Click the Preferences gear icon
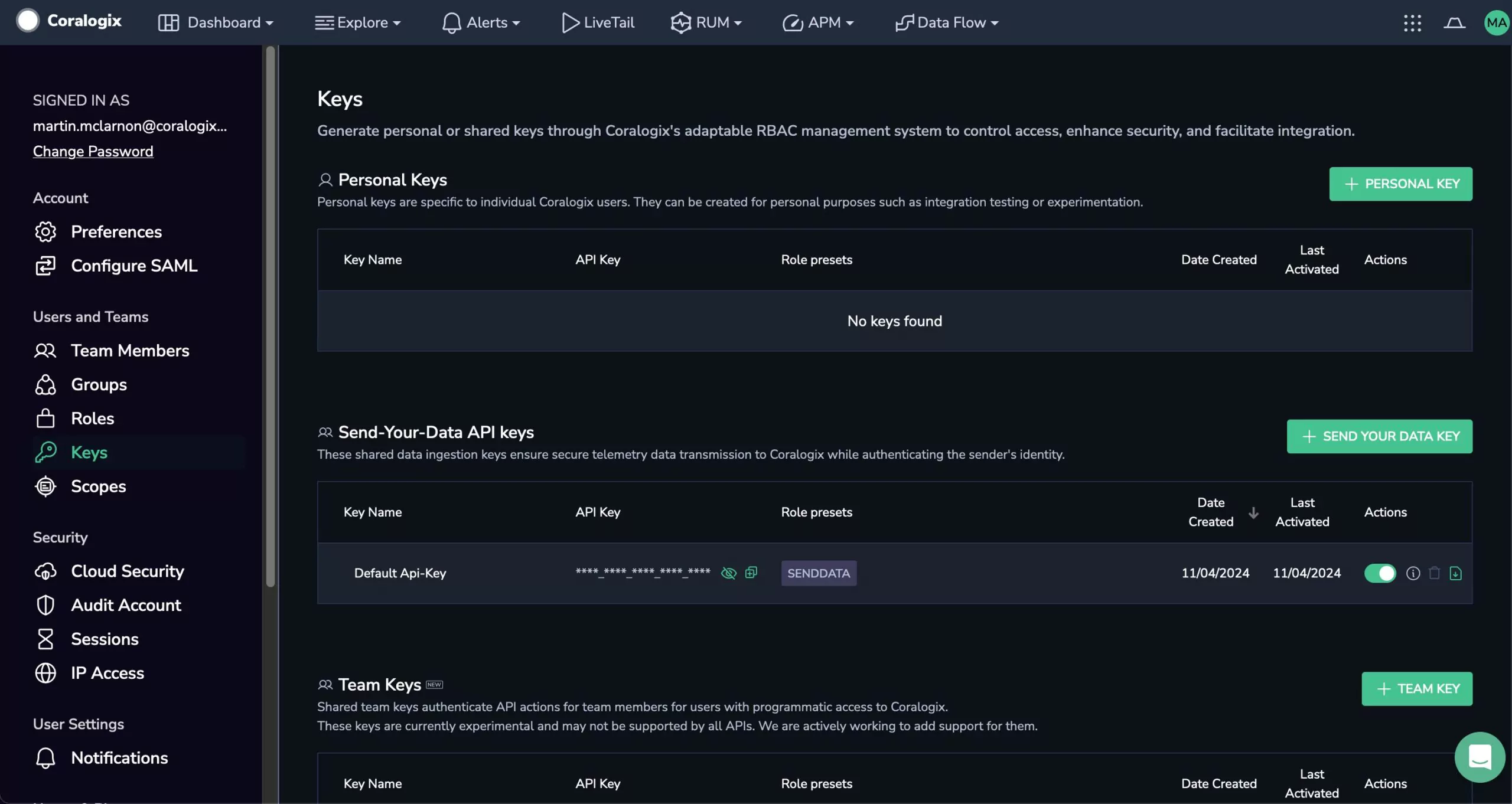Screen dimensions: 1512x804 click(x=45, y=232)
